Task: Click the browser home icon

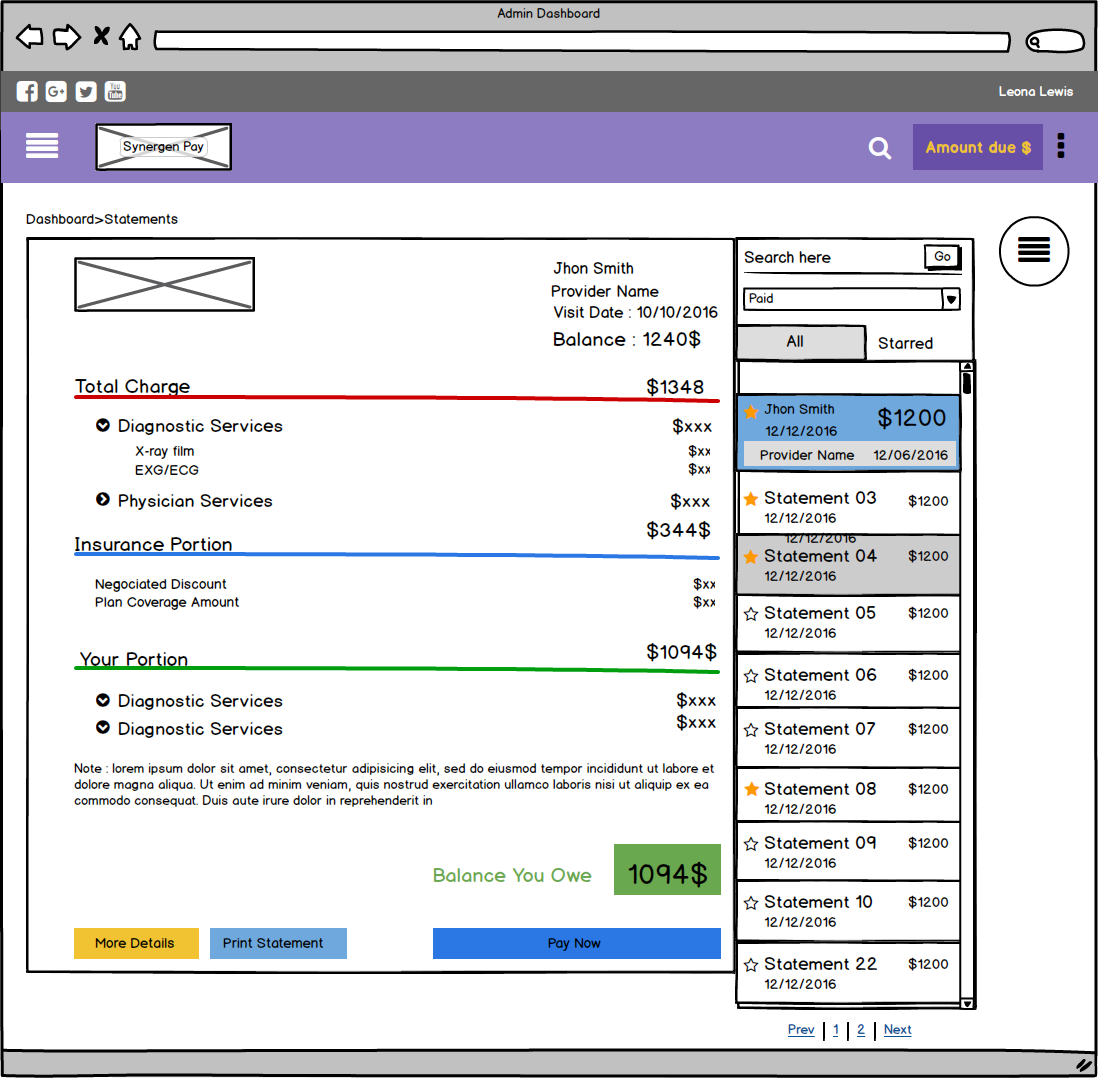Action: click(x=130, y=36)
